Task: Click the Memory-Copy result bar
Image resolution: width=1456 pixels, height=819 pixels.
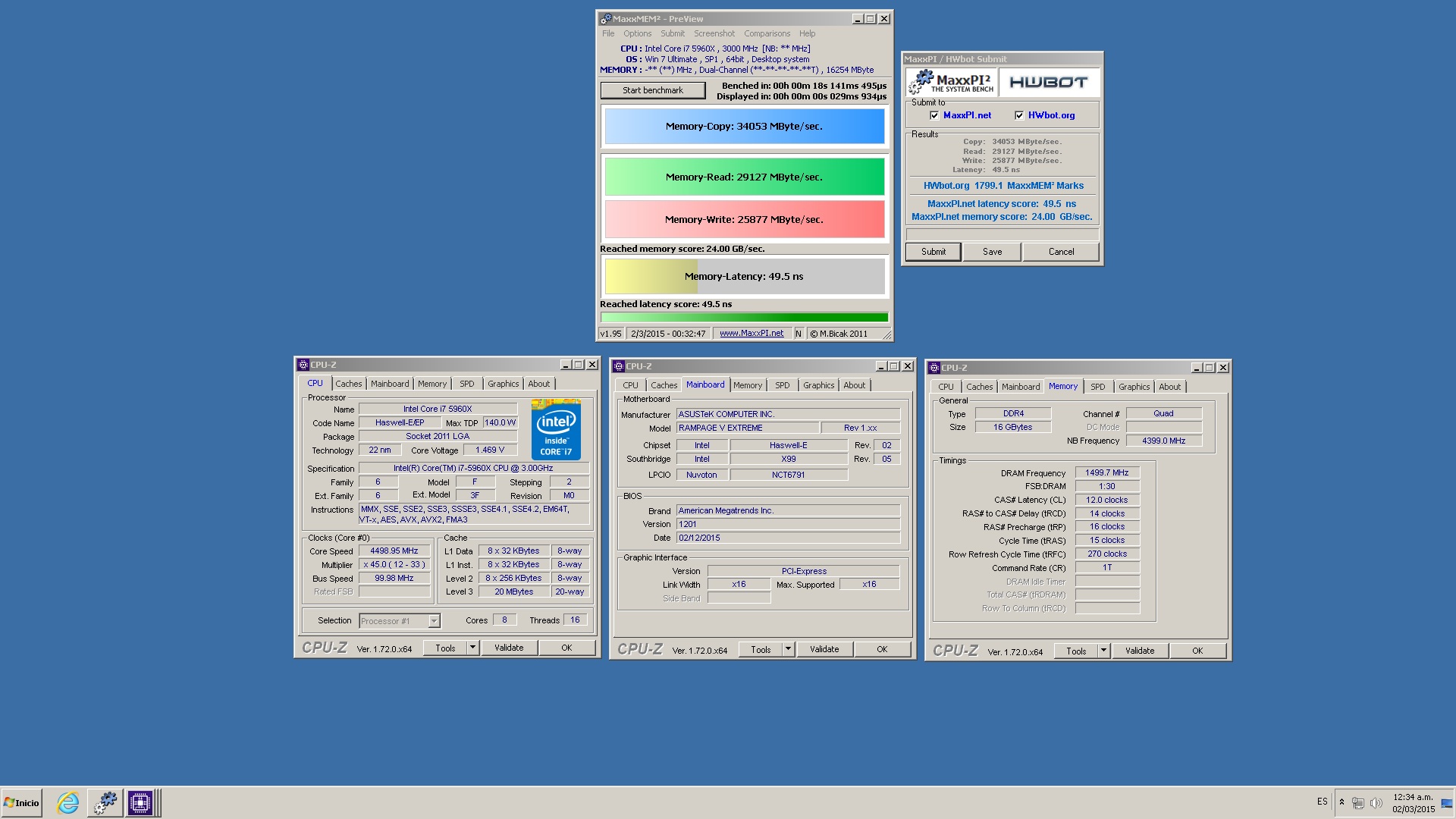Action: point(744,126)
